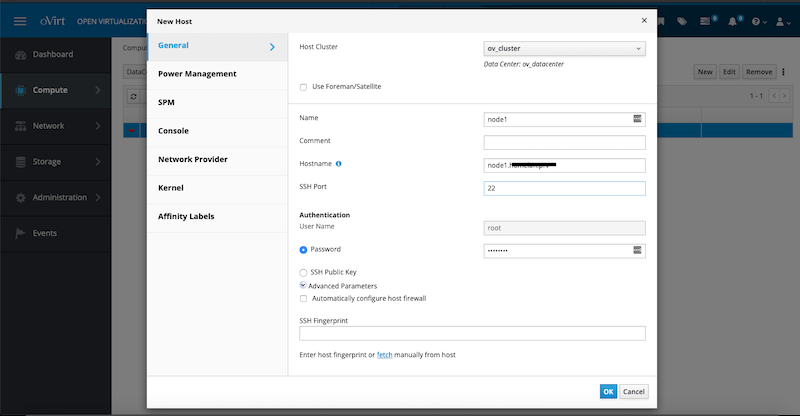Click the fetch fingerprint link

385,355
